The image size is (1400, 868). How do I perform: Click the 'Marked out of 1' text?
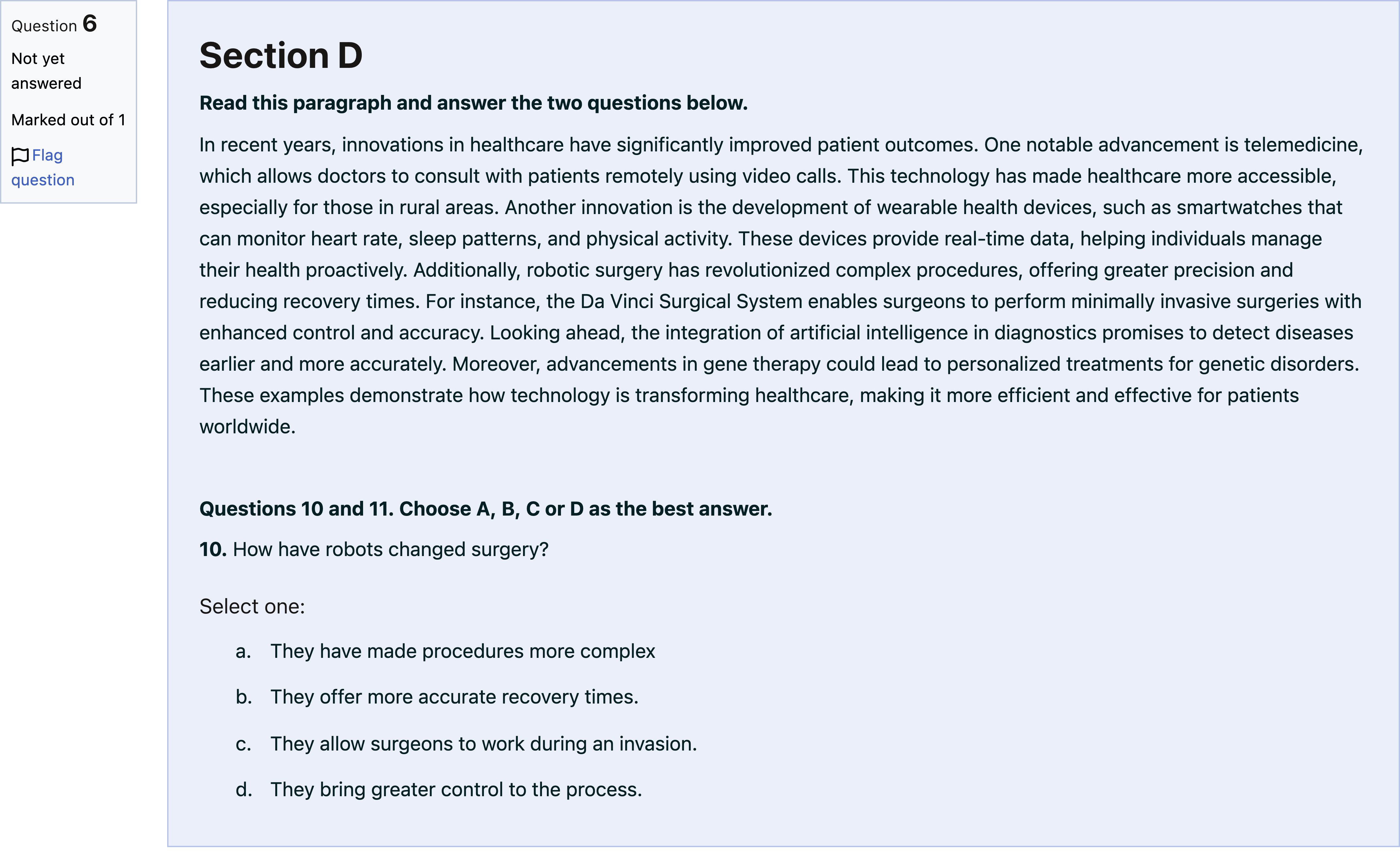68,120
